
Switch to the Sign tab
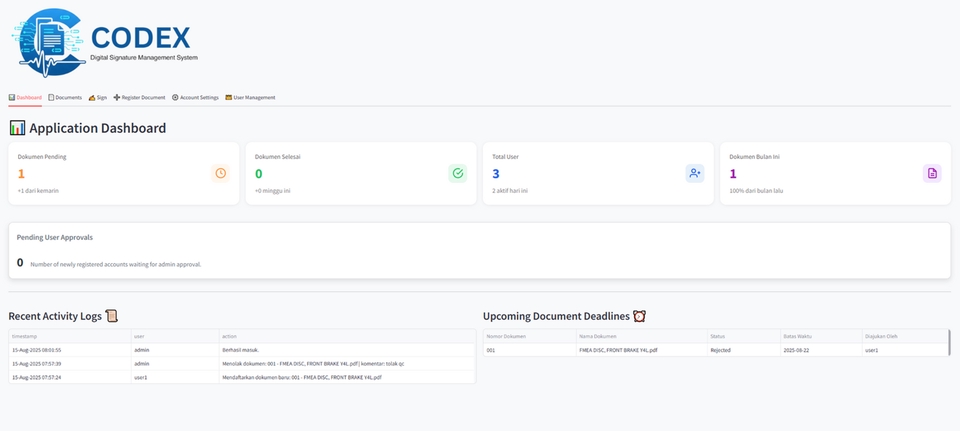click(x=98, y=97)
